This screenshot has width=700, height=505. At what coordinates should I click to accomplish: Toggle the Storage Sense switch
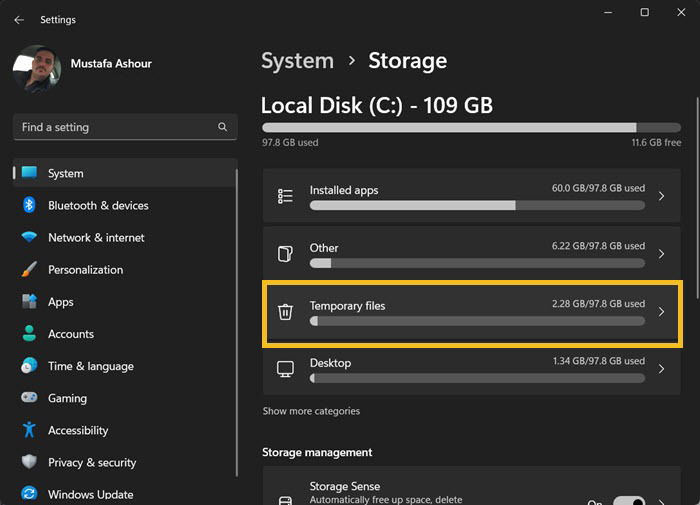[x=629, y=501]
